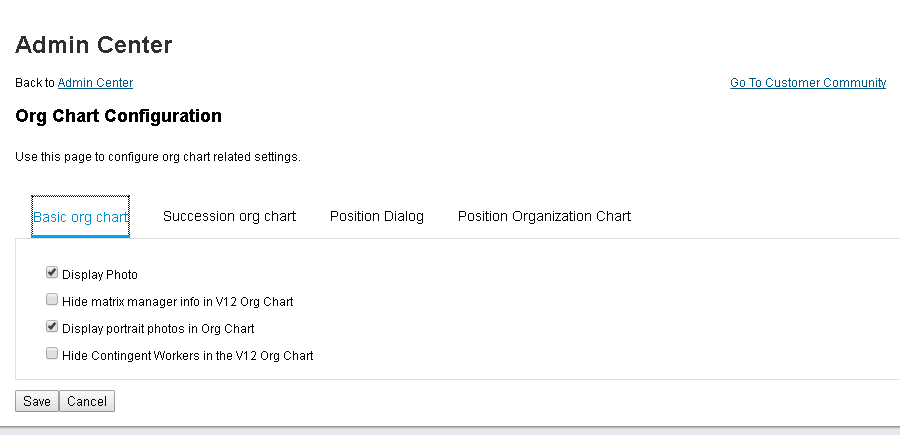Image resolution: width=900 pixels, height=435 pixels.
Task: Click the Admin Center page heading
Action: coord(94,45)
